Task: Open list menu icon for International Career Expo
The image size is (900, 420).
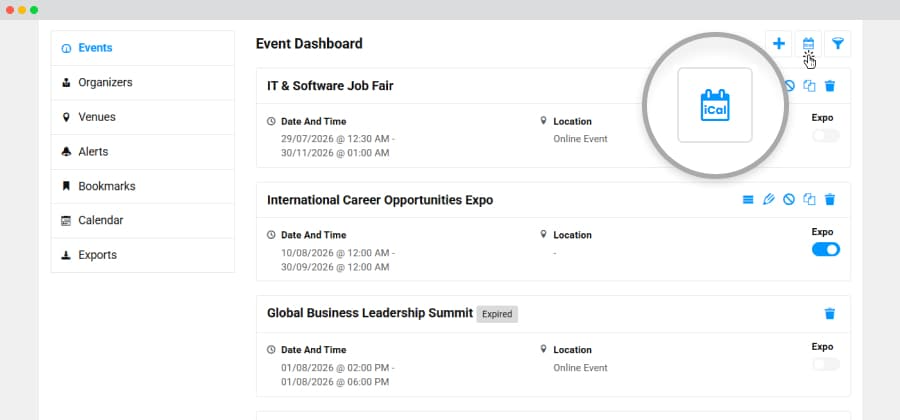Action: (748, 200)
